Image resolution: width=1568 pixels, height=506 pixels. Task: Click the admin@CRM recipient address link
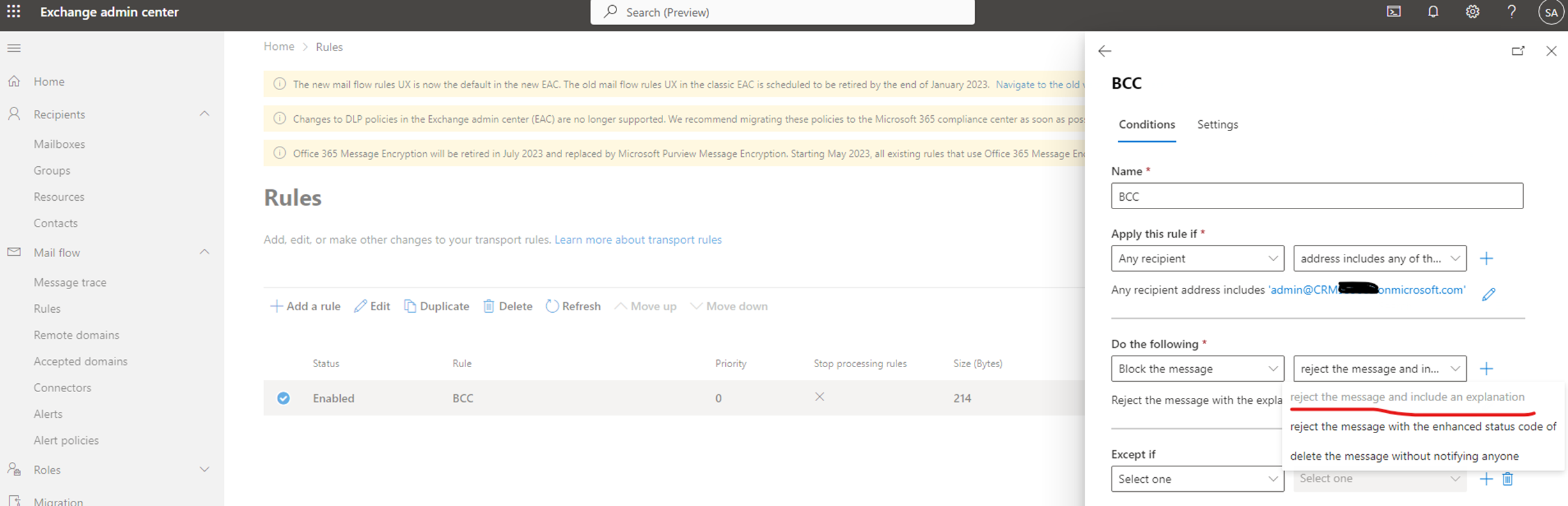tap(1367, 290)
